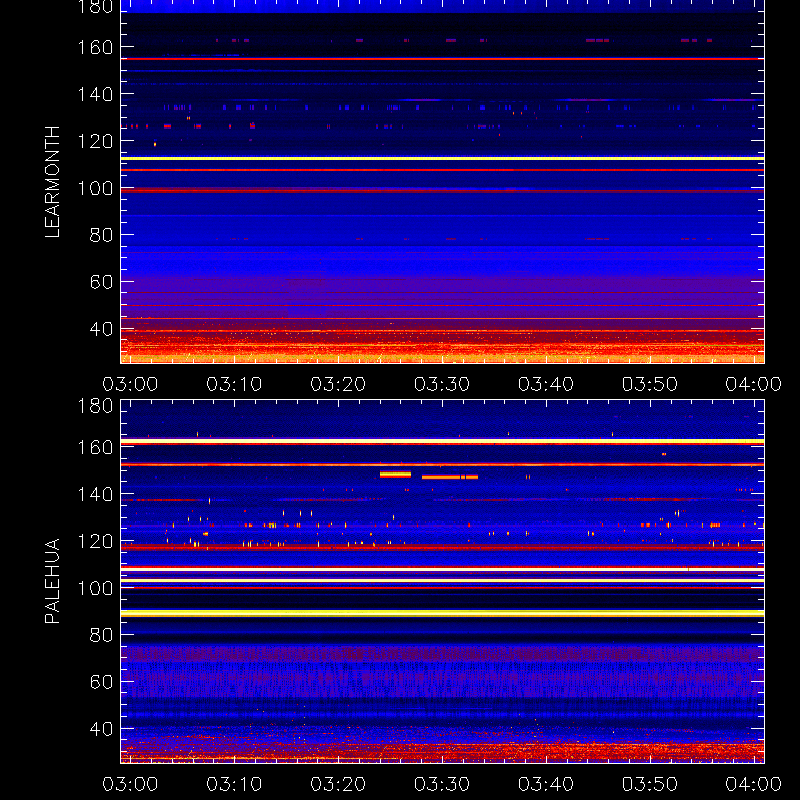
Task: Pick the 40 tick label on Palehua axis
Action: 101,729
